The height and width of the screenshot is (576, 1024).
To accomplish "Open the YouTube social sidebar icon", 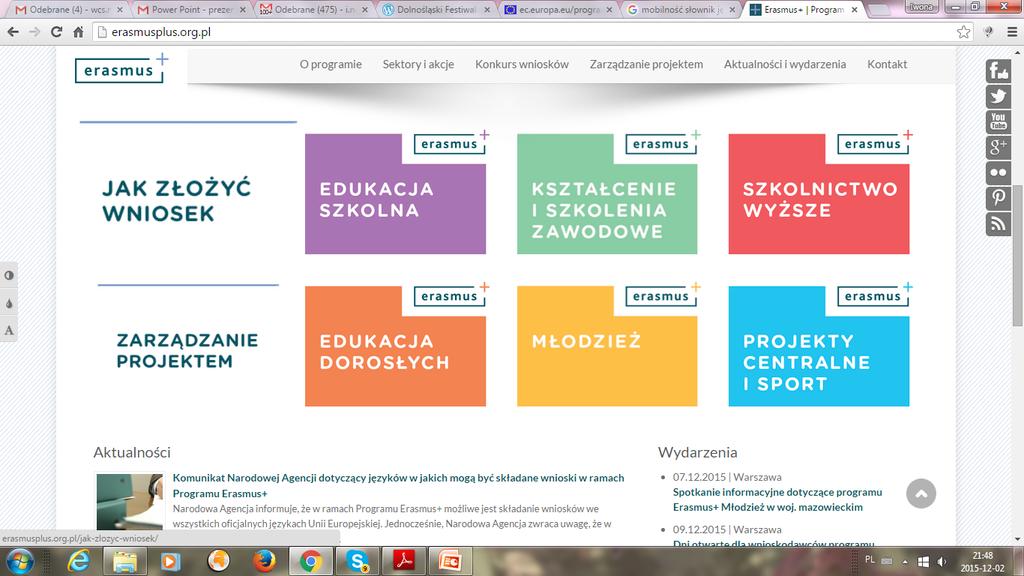I will (x=998, y=122).
